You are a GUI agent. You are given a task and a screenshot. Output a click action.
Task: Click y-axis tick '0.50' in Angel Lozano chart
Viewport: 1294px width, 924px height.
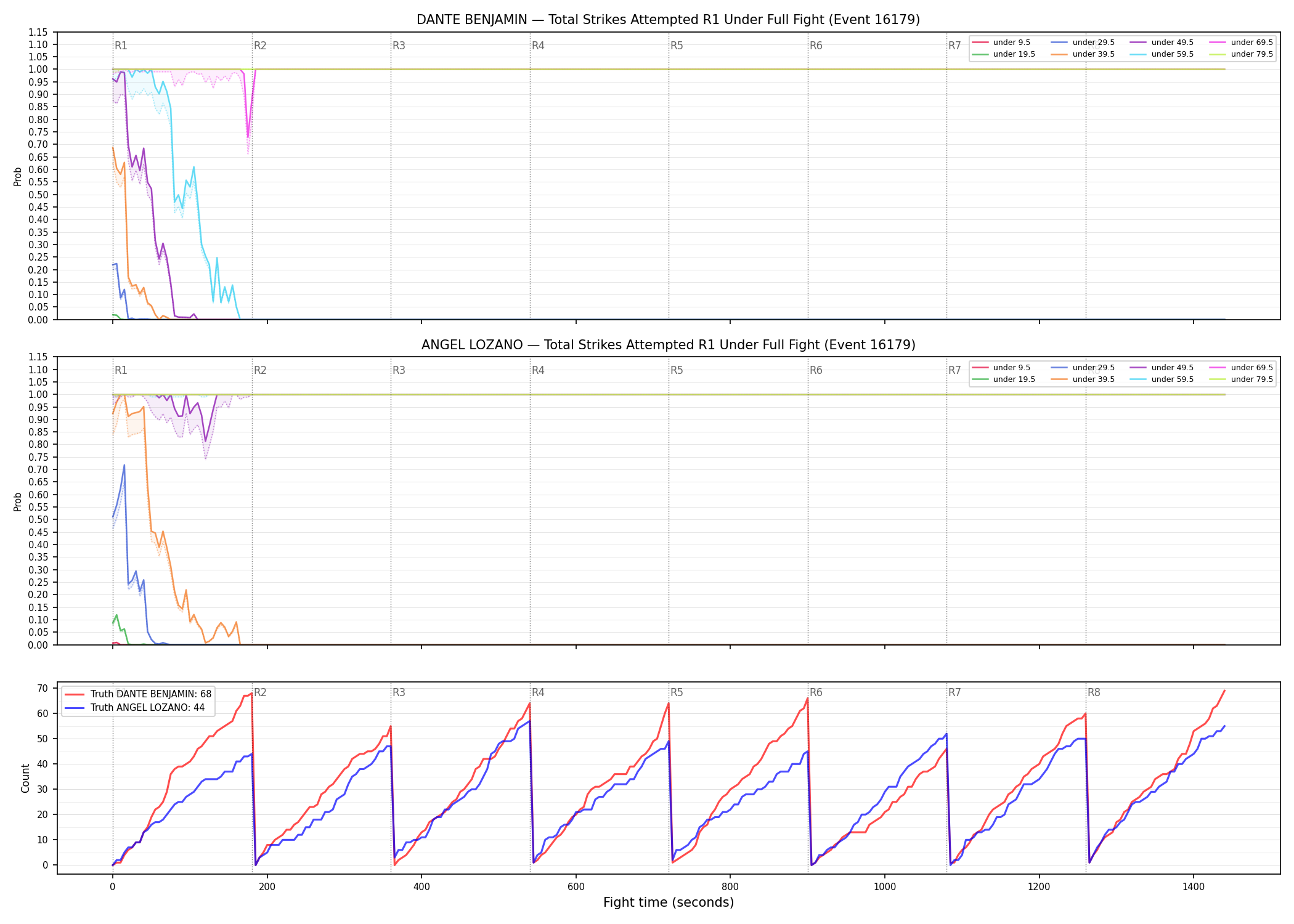(39, 519)
